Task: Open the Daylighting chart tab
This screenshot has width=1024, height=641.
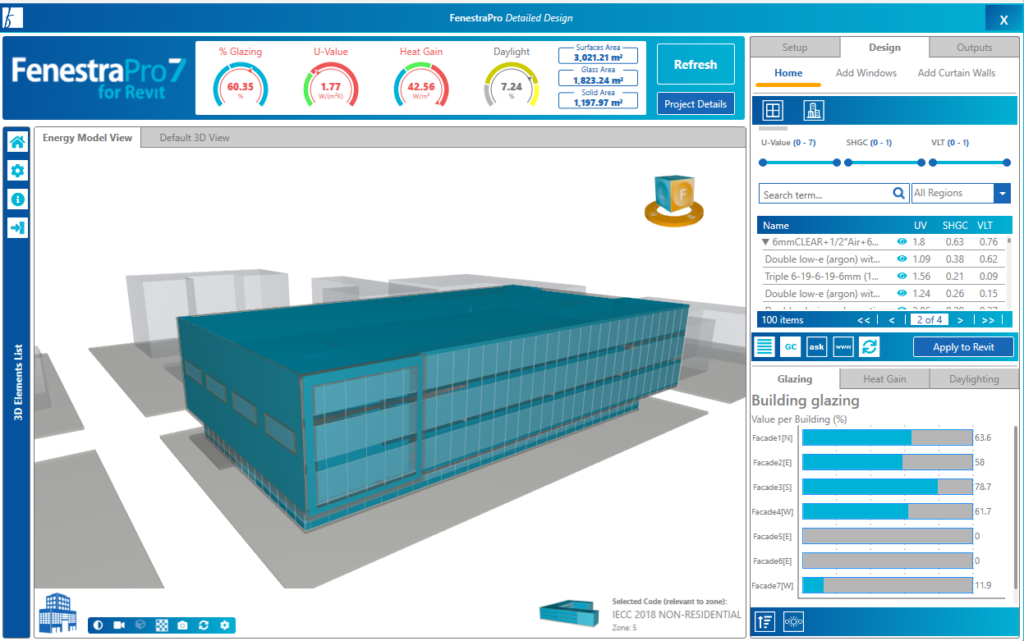Action: click(974, 379)
